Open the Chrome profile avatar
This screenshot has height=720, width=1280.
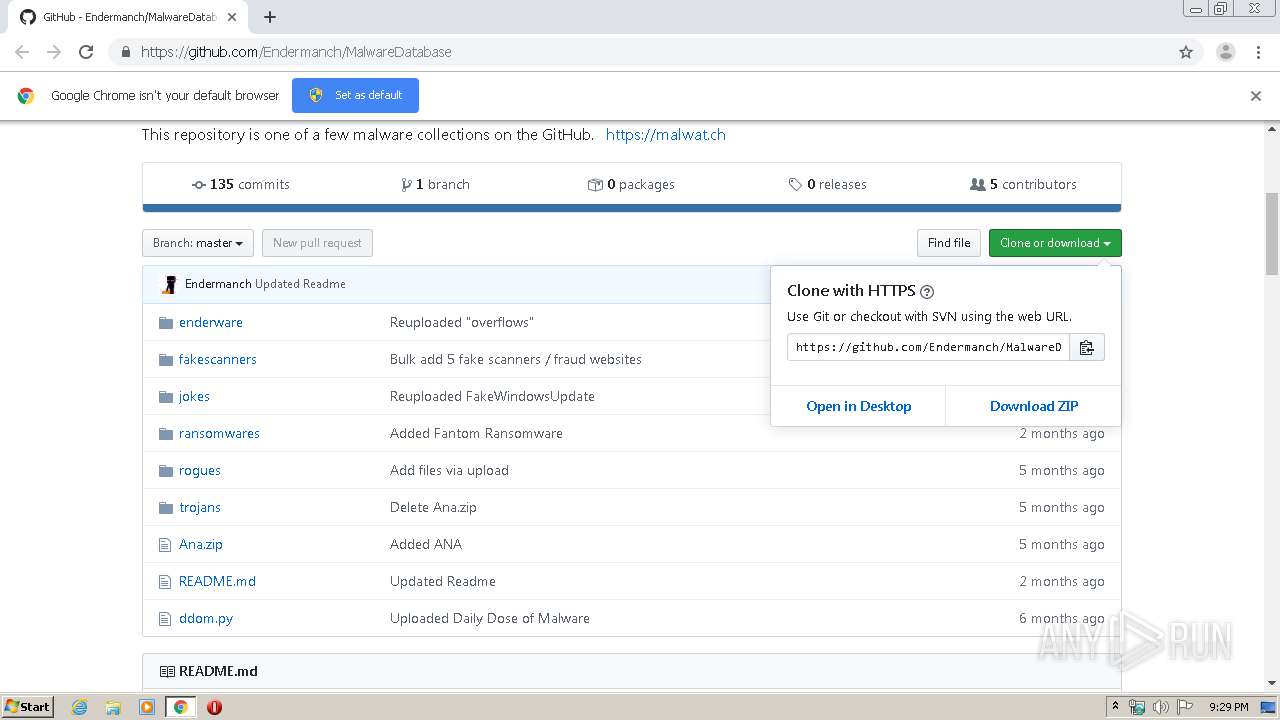click(x=1226, y=52)
